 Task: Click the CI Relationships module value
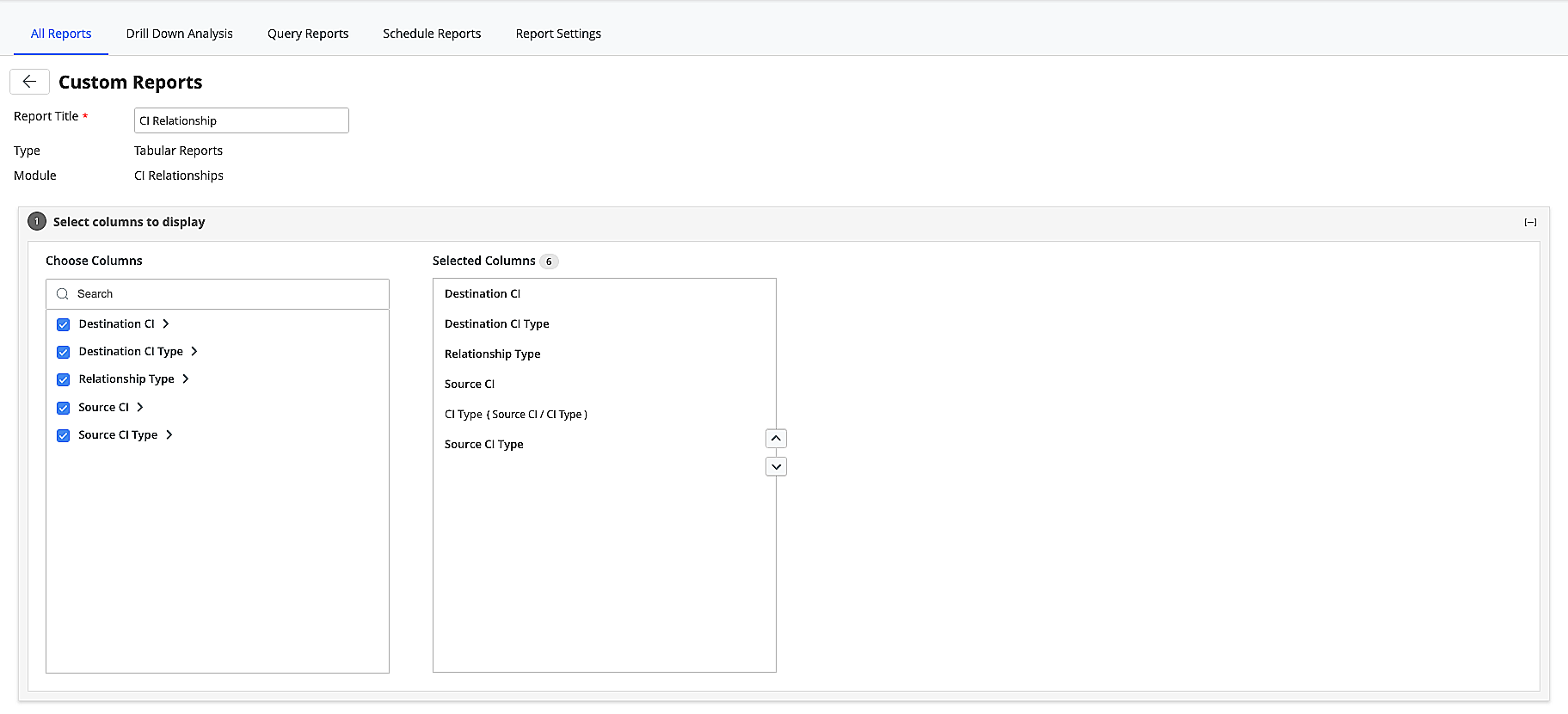pyautogui.click(x=179, y=175)
